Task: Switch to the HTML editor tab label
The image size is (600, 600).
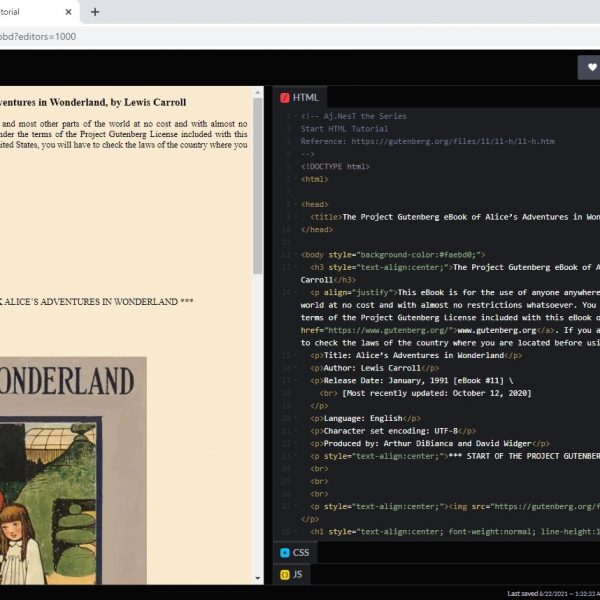Action: pyautogui.click(x=305, y=98)
